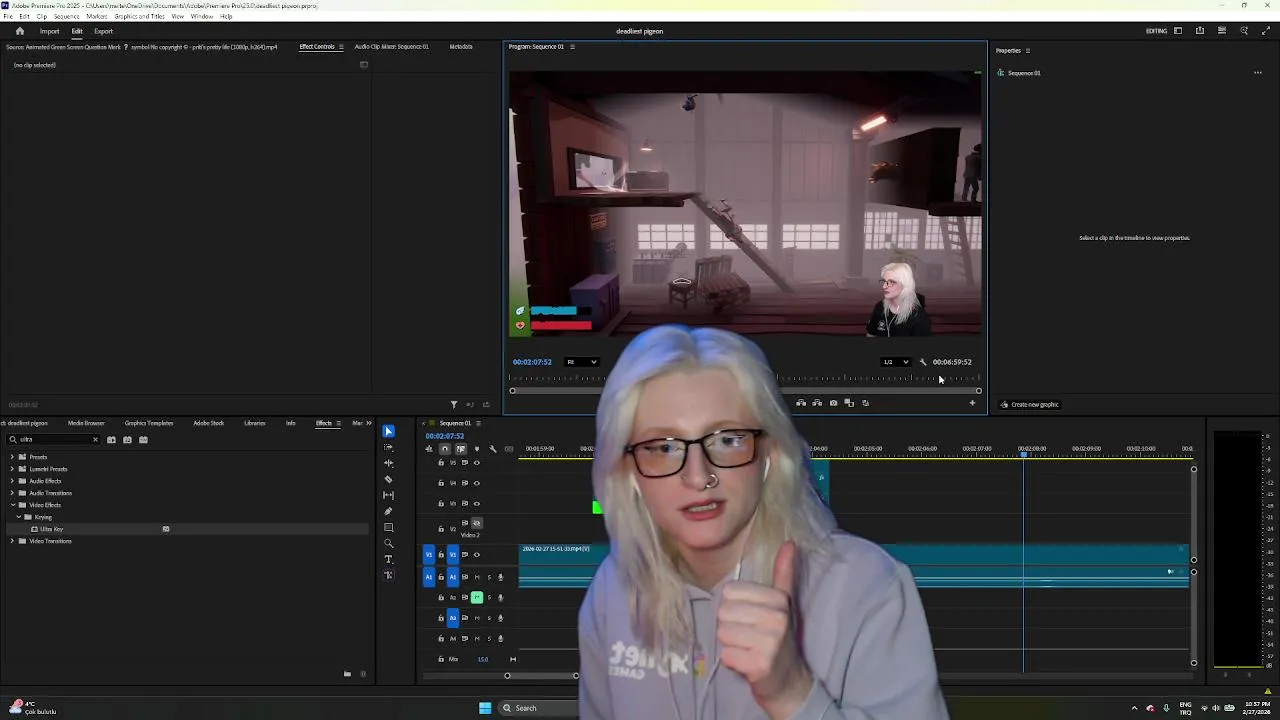This screenshot has height=720, width=1280.
Task: Click the Add Marker icon in timeline
Action: click(476, 449)
